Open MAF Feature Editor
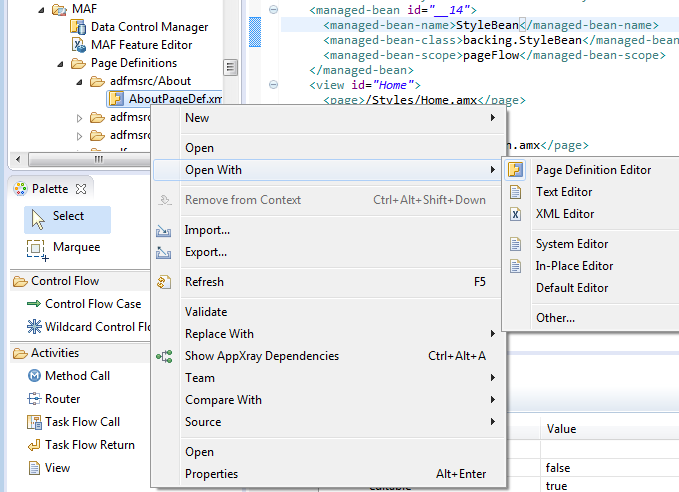Viewport: 679px width, 492px height. 142,45
